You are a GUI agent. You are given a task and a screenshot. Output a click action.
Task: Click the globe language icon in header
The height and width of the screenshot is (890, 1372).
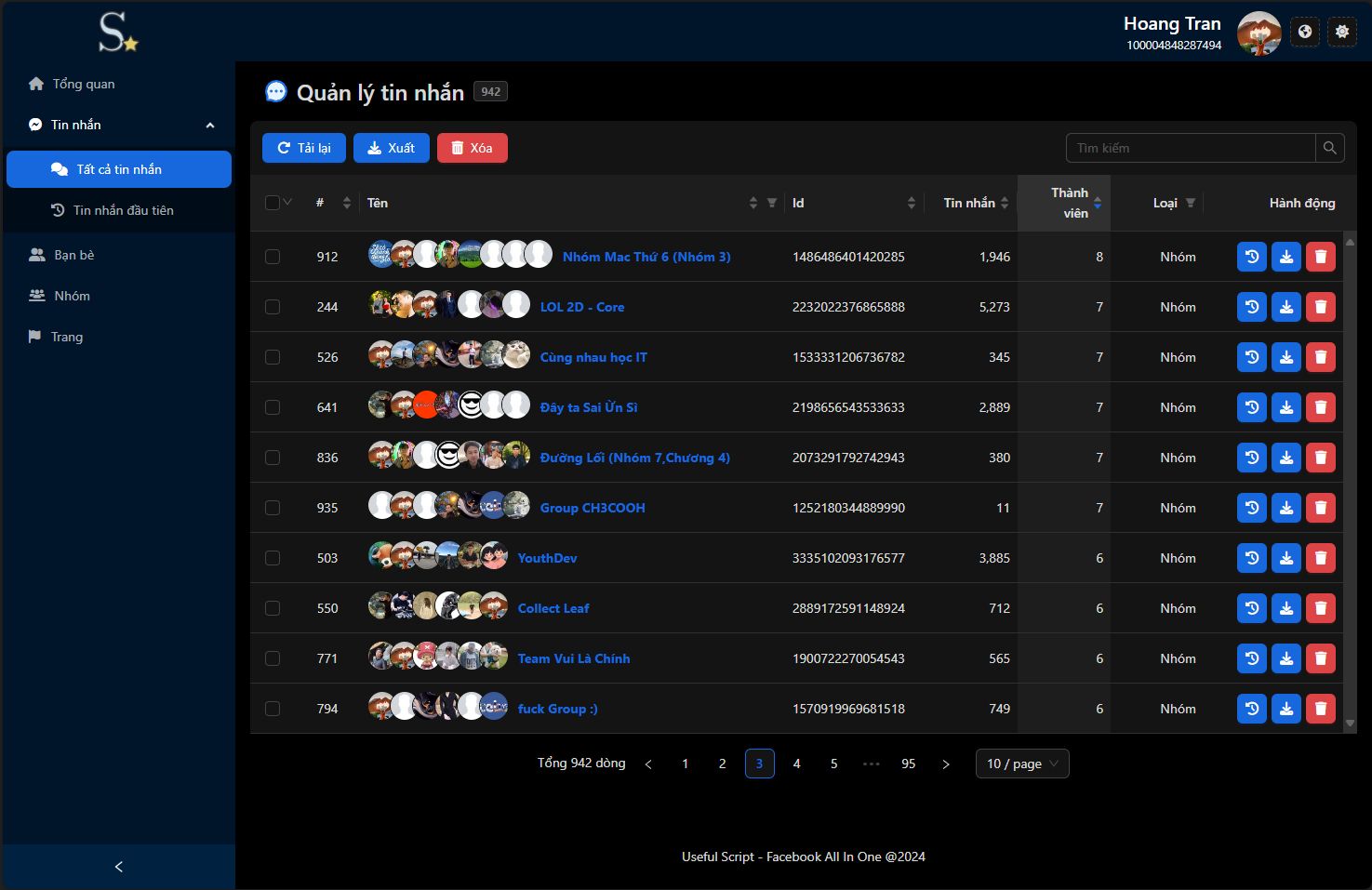(1305, 32)
